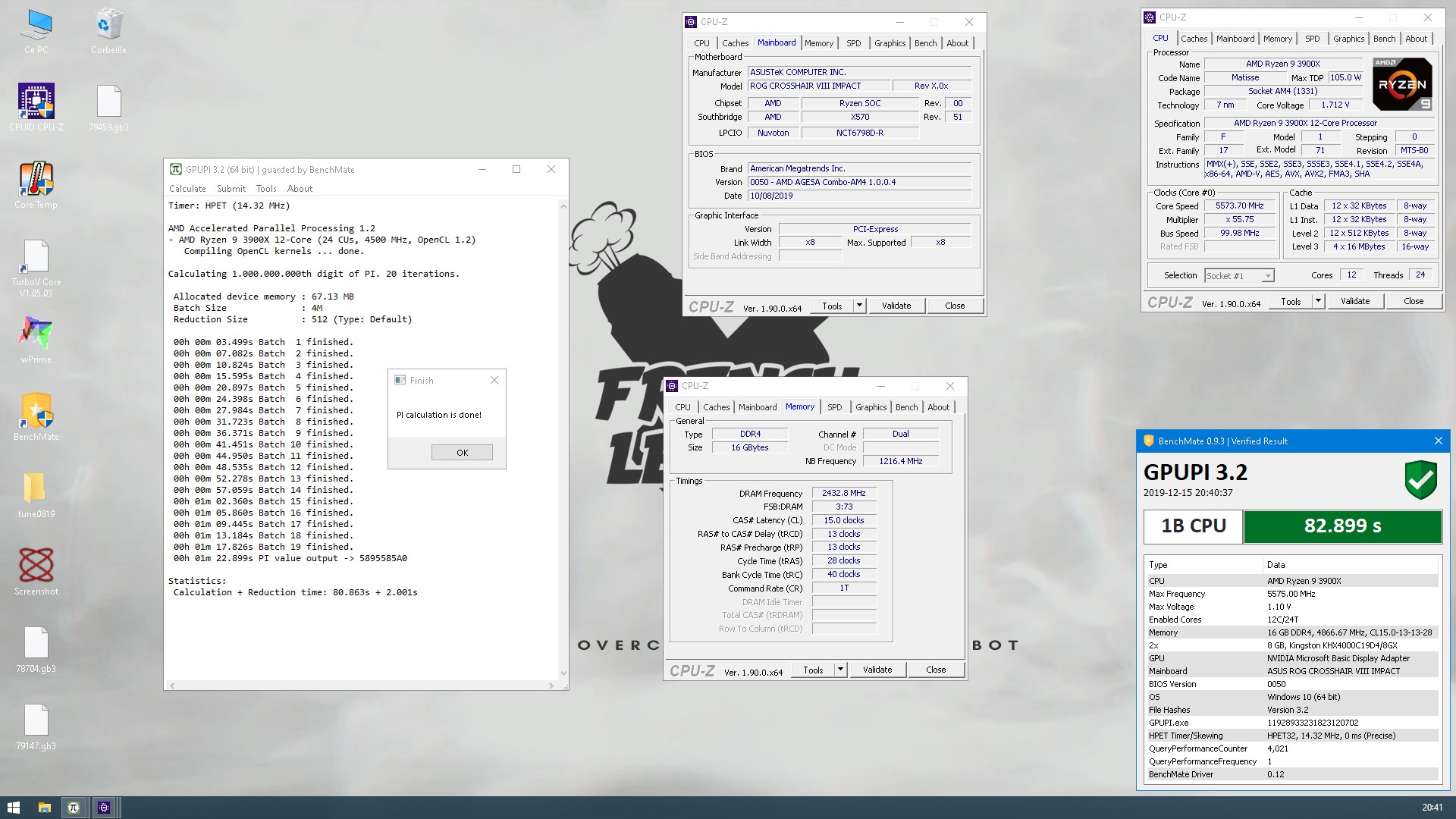This screenshot has height=819, width=1456.
Task: Switch to SPD tab in Mainboard CPU-Z window
Action: coord(853,43)
